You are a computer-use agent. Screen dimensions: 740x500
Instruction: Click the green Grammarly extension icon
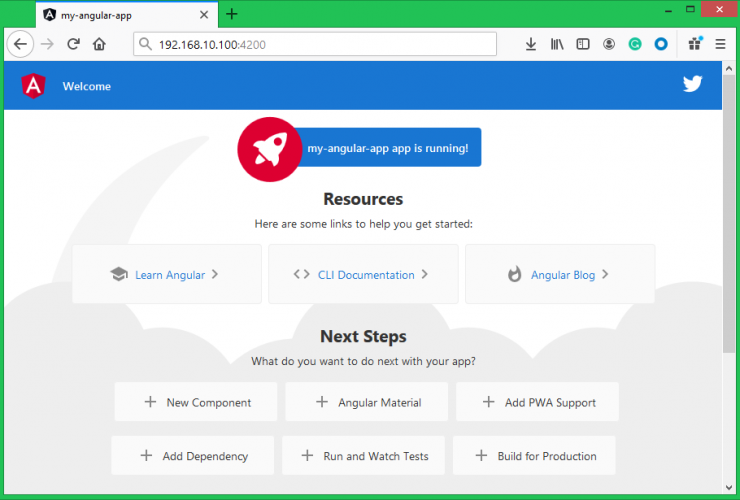[635, 44]
